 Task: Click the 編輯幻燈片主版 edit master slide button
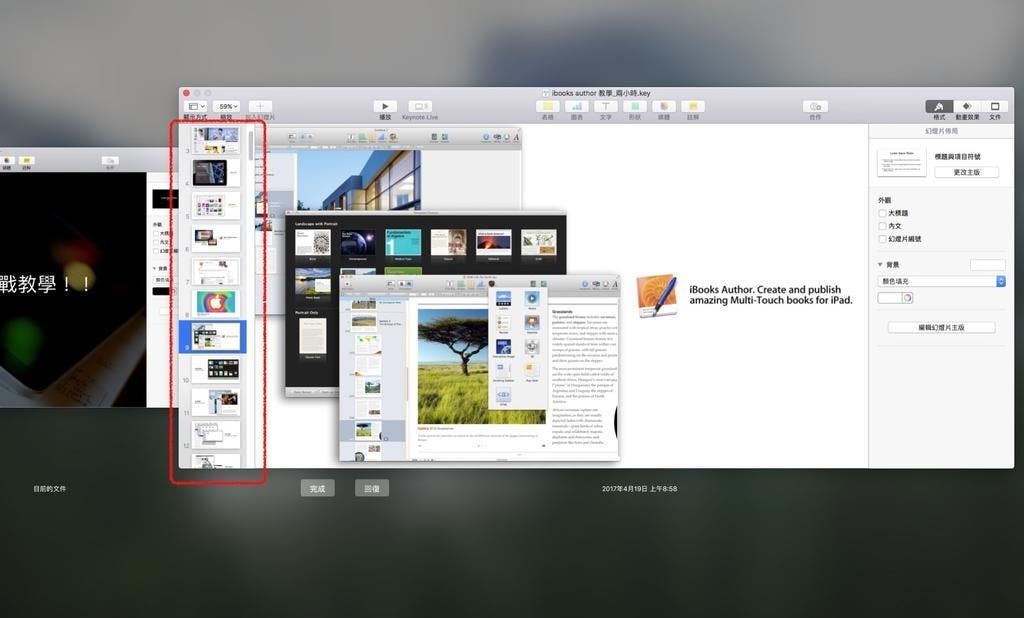pos(941,327)
